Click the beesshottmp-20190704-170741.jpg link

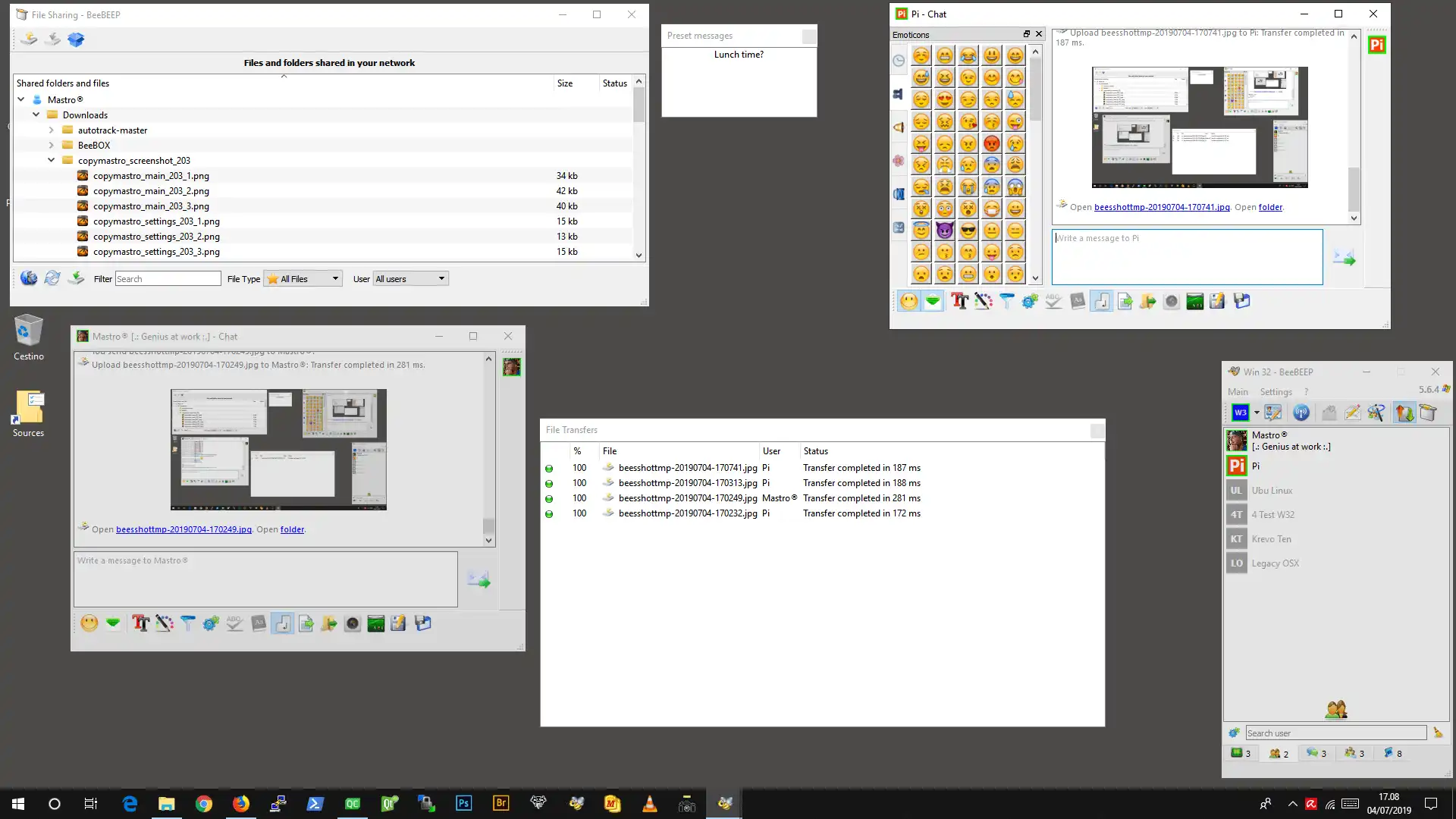(1162, 207)
